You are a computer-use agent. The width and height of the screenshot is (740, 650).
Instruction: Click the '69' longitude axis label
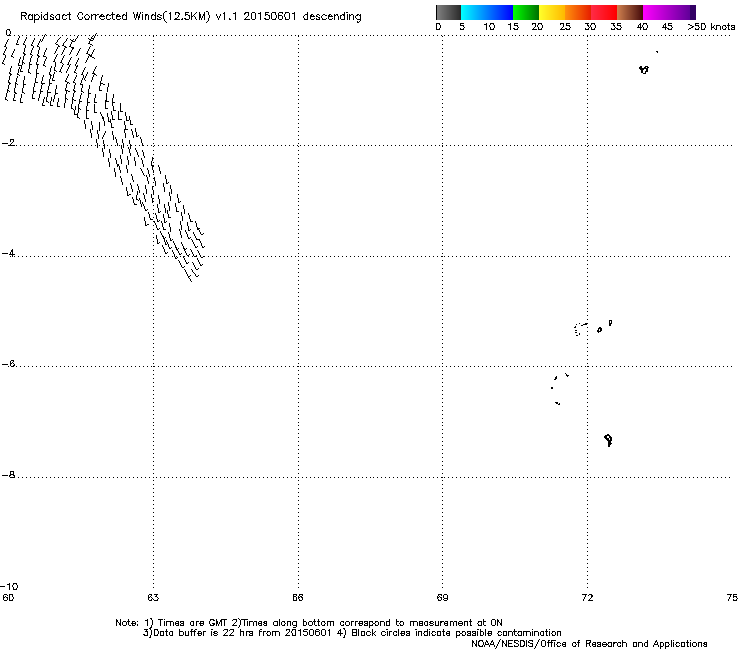point(442,598)
